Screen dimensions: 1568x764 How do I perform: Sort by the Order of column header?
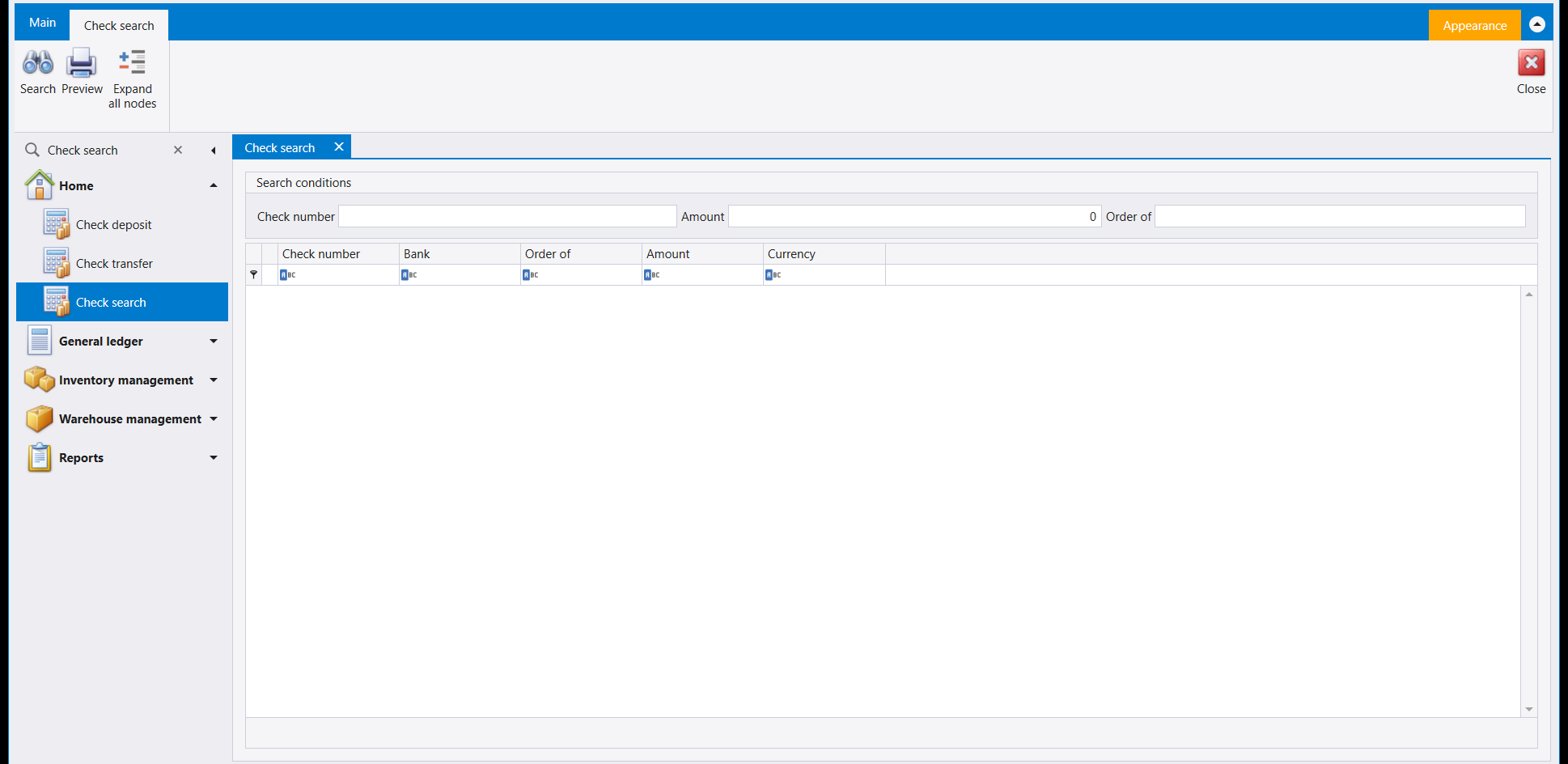pyautogui.click(x=581, y=253)
